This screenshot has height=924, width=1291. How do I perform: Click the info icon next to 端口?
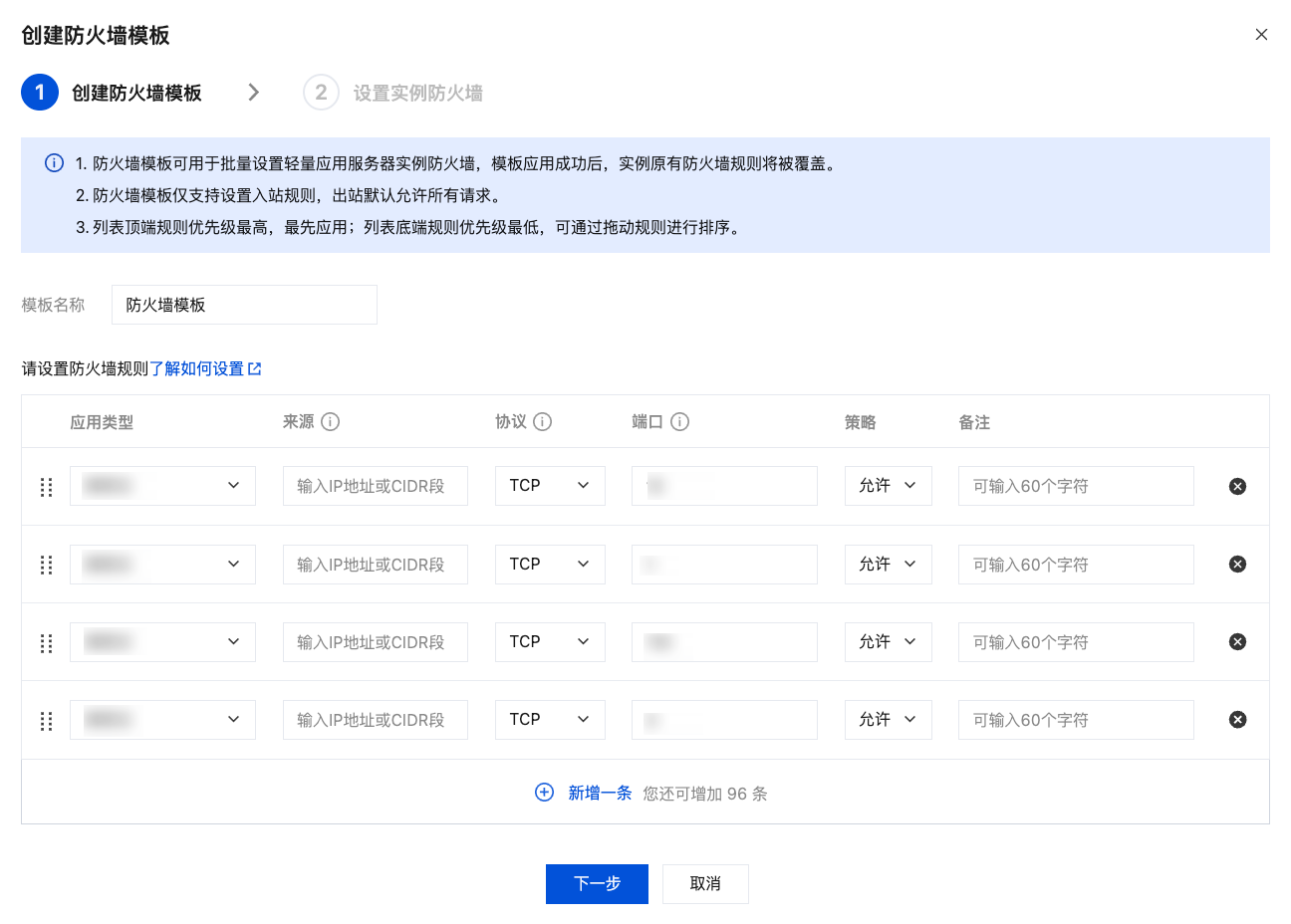(x=680, y=422)
